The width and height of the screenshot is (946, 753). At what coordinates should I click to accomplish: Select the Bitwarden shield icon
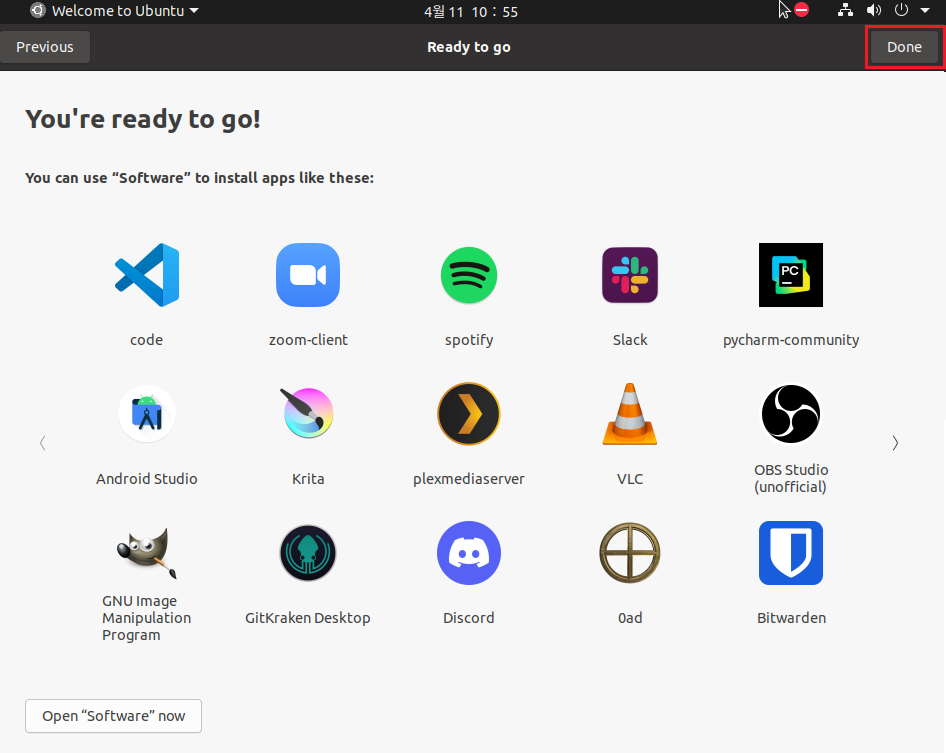pyautogui.click(x=791, y=553)
